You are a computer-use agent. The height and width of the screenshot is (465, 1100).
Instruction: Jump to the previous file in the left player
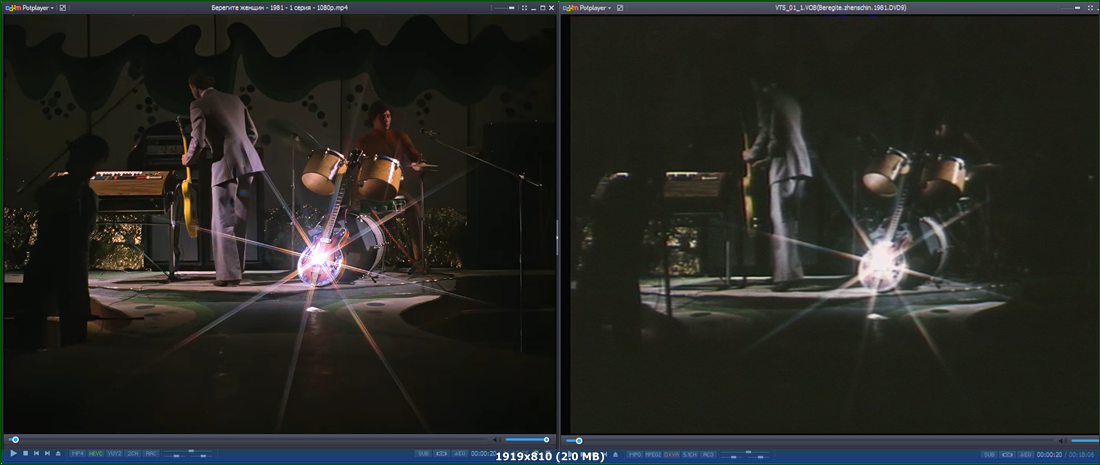click(x=36, y=454)
